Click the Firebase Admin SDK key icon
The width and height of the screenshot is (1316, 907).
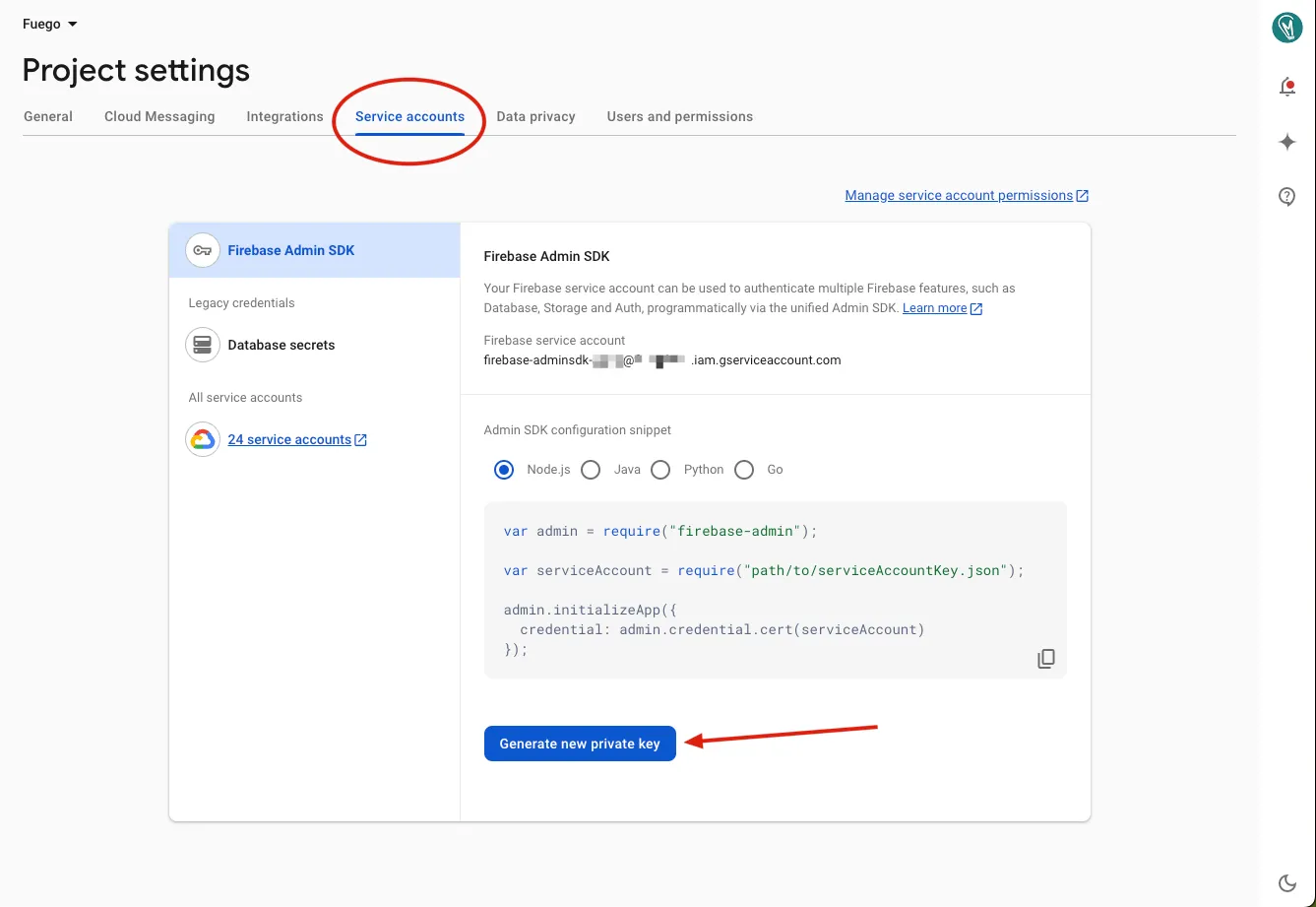point(202,250)
